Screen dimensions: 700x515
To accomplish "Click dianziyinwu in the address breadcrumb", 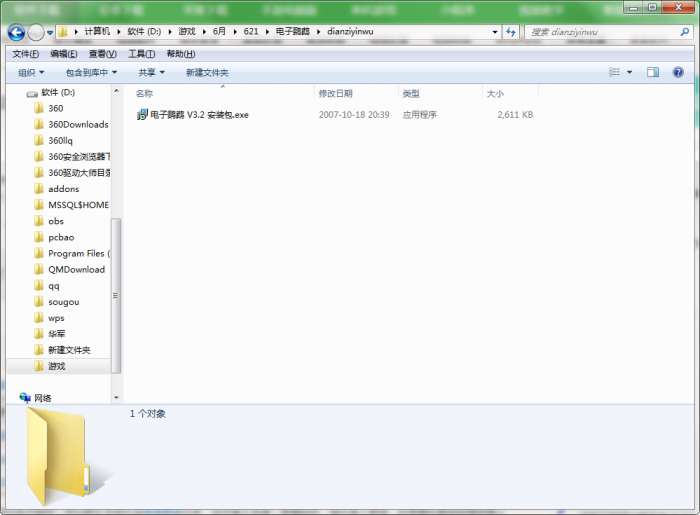I will (350, 31).
